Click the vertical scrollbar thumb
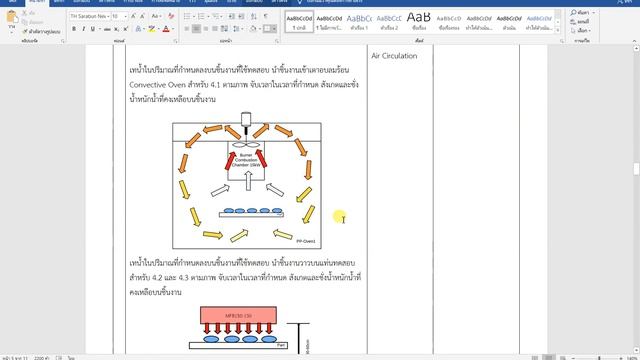 636,169
